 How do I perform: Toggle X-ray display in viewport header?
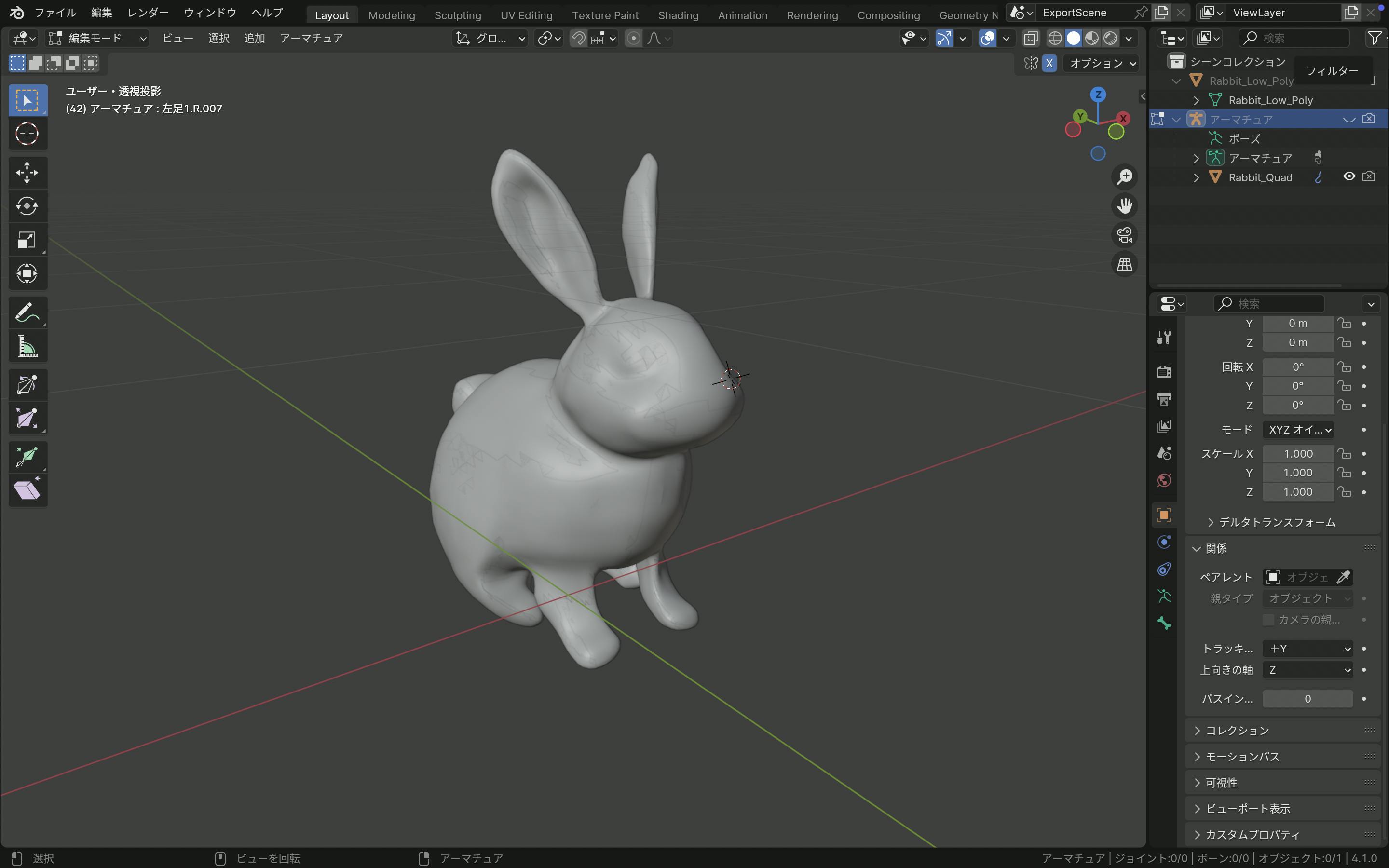[1031, 39]
